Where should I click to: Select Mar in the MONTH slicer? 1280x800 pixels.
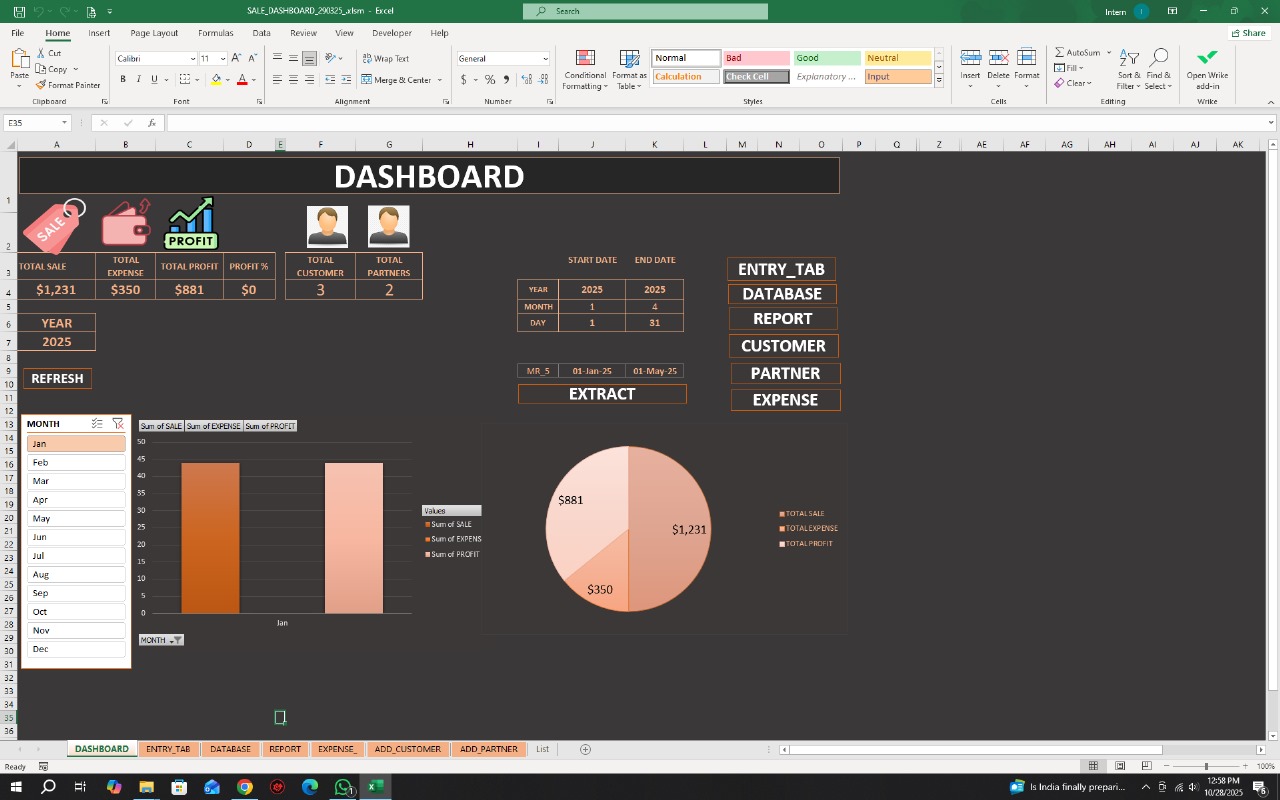[75, 481]
